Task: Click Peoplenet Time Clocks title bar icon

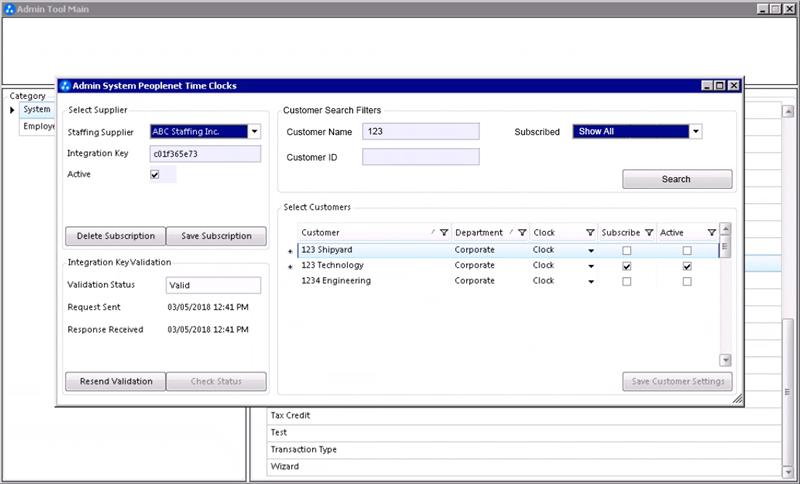Action: point(65,86)
